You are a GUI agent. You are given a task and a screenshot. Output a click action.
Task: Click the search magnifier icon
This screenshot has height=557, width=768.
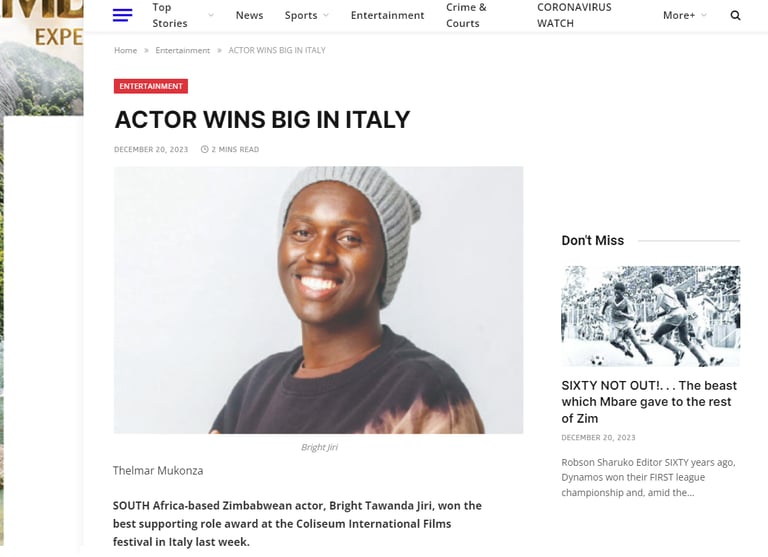[735, 15]
